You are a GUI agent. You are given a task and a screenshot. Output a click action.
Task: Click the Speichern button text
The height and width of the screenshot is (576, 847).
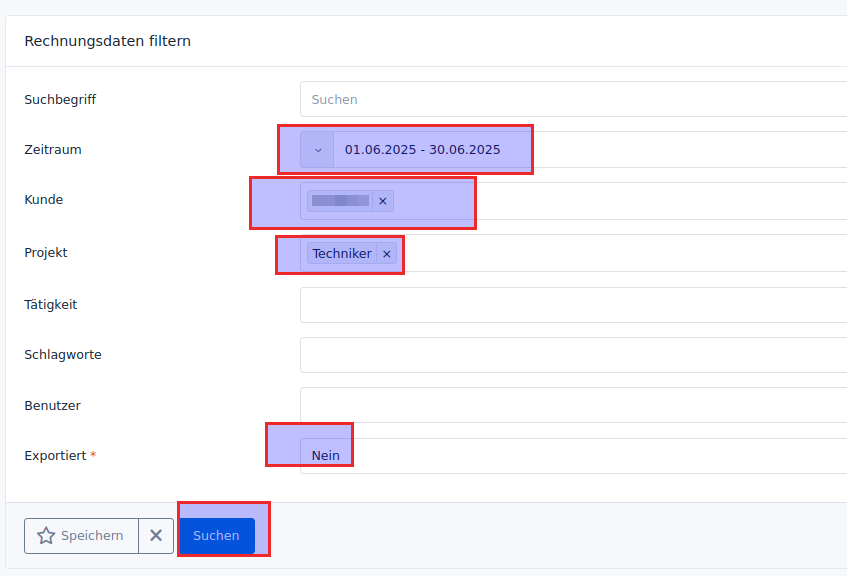(92, 536)
